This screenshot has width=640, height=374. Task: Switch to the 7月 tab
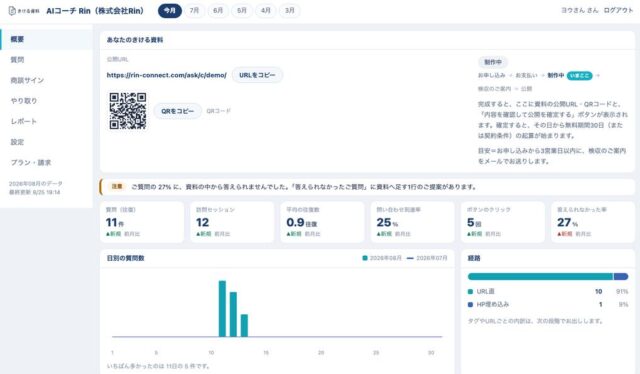point(194,11)
